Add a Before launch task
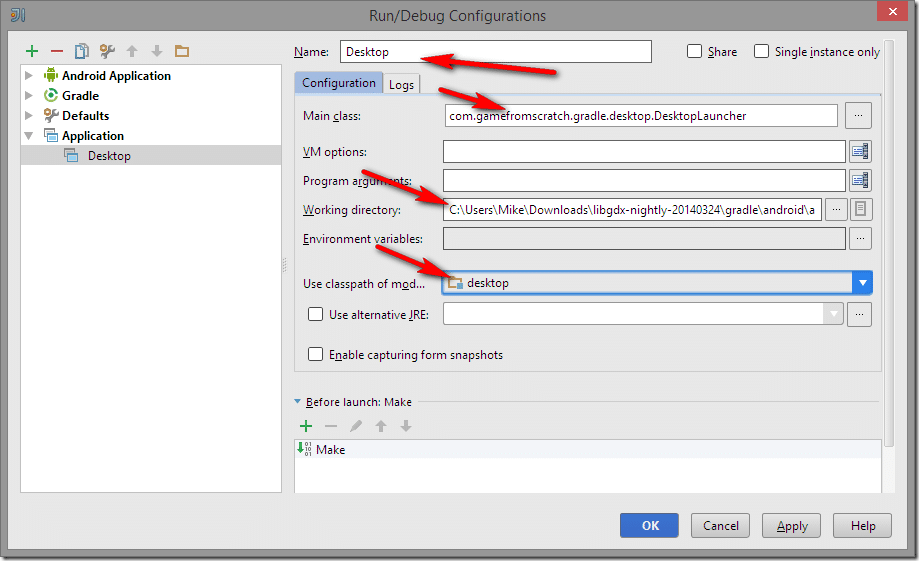 (x=306, y=426)
